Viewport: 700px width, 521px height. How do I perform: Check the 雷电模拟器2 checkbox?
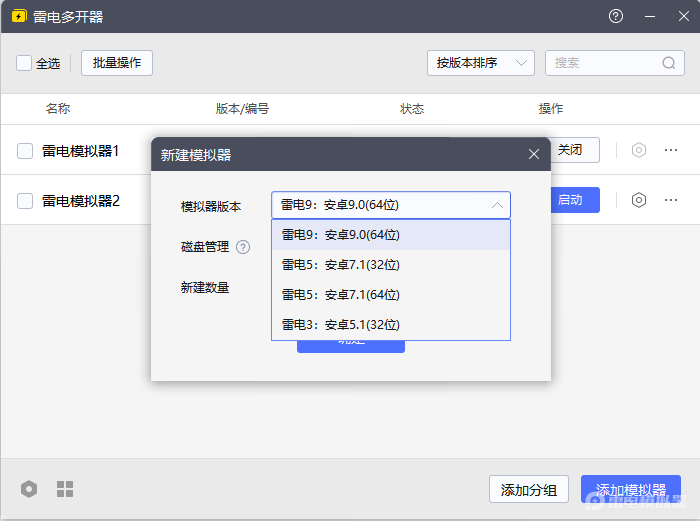click(x=25, y=201)
